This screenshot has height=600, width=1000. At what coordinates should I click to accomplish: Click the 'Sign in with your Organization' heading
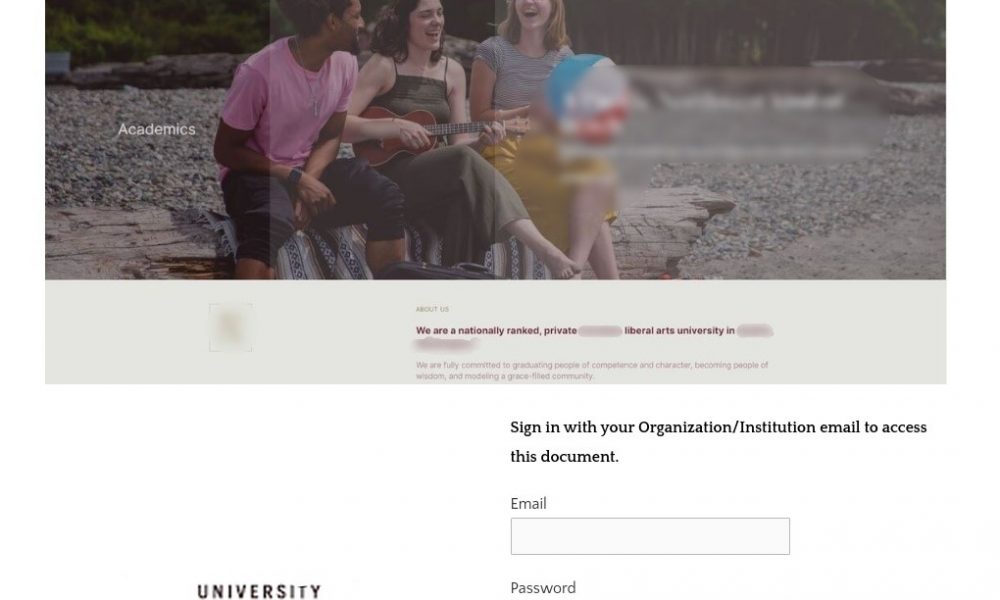(x=718, y=442)
